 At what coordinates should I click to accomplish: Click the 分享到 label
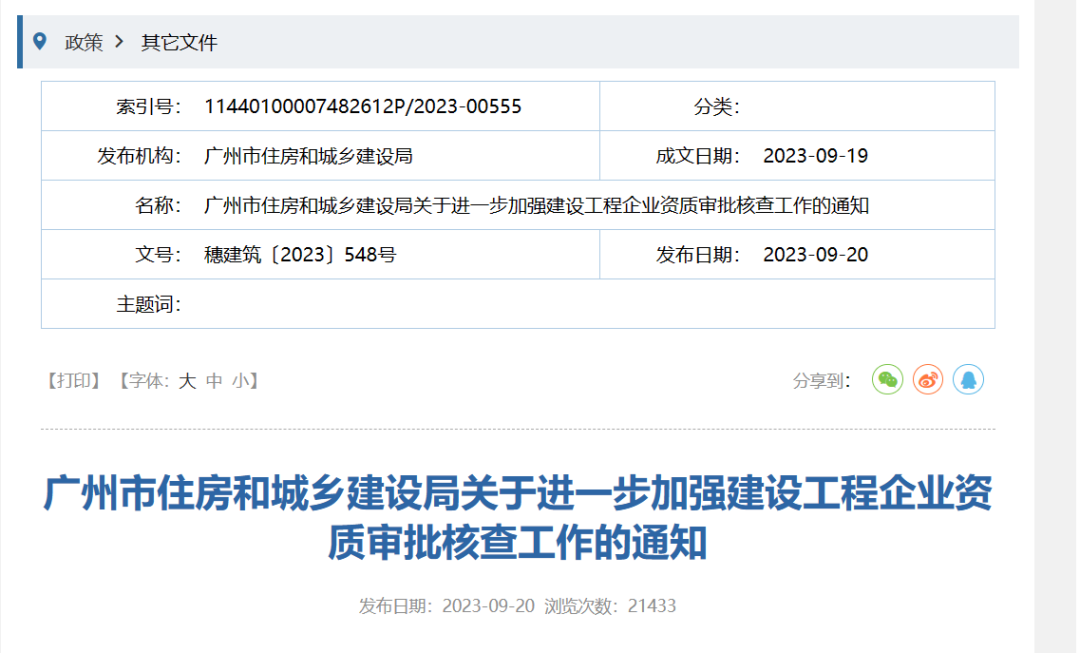822,381
